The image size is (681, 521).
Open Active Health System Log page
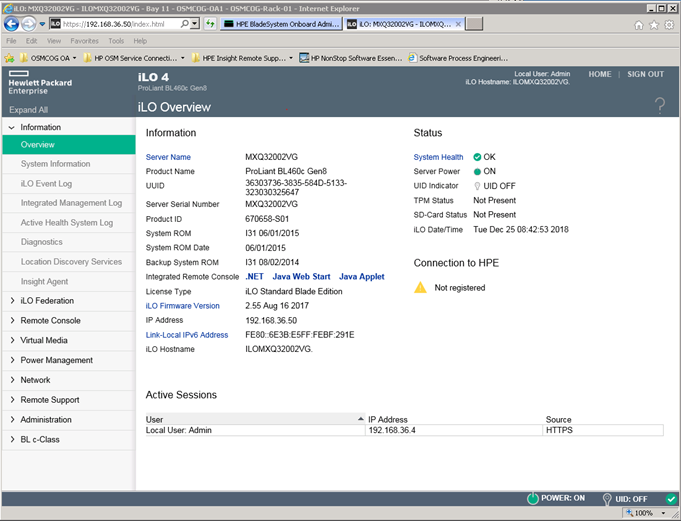coord(69,223)
